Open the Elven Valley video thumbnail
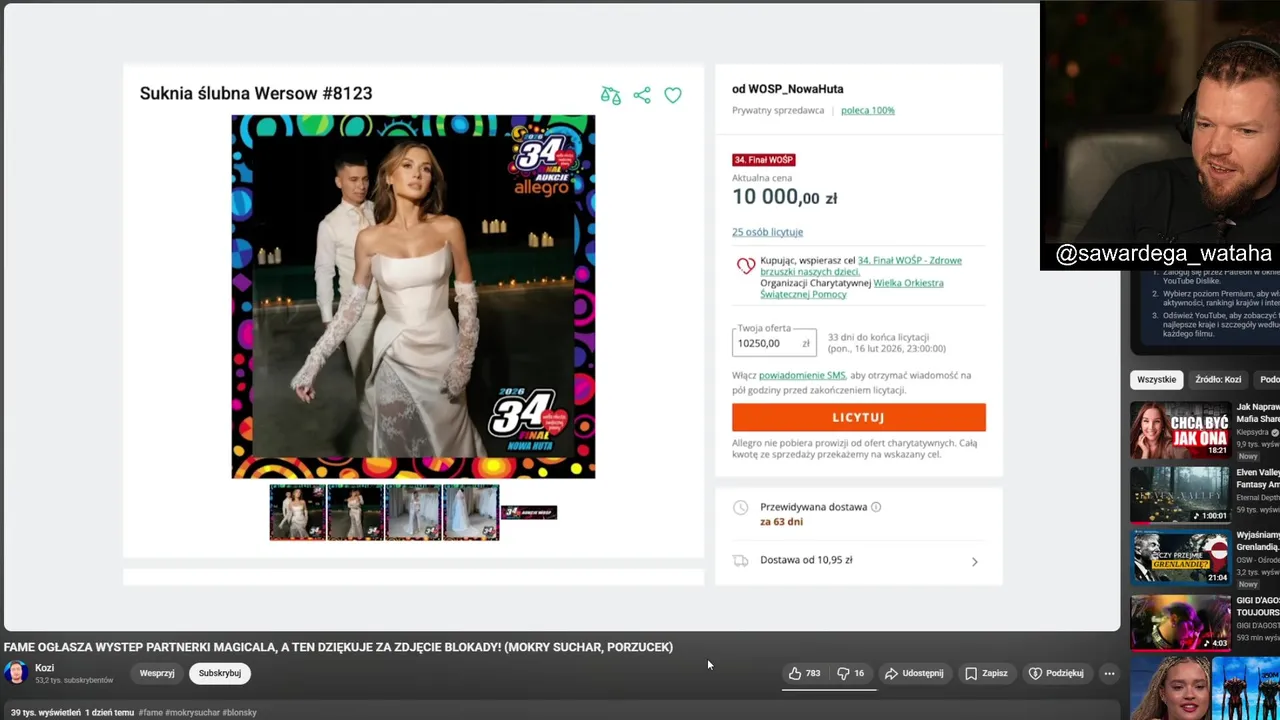 (1180, 494)
